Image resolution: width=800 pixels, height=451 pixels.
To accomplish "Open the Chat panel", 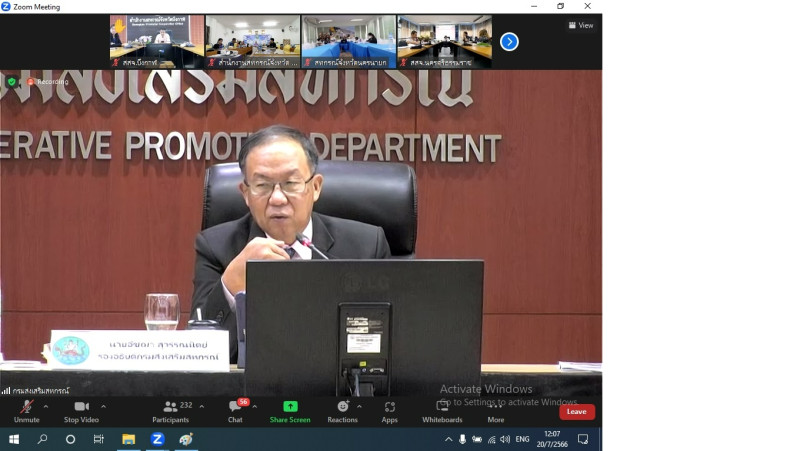I will point(235,411).
